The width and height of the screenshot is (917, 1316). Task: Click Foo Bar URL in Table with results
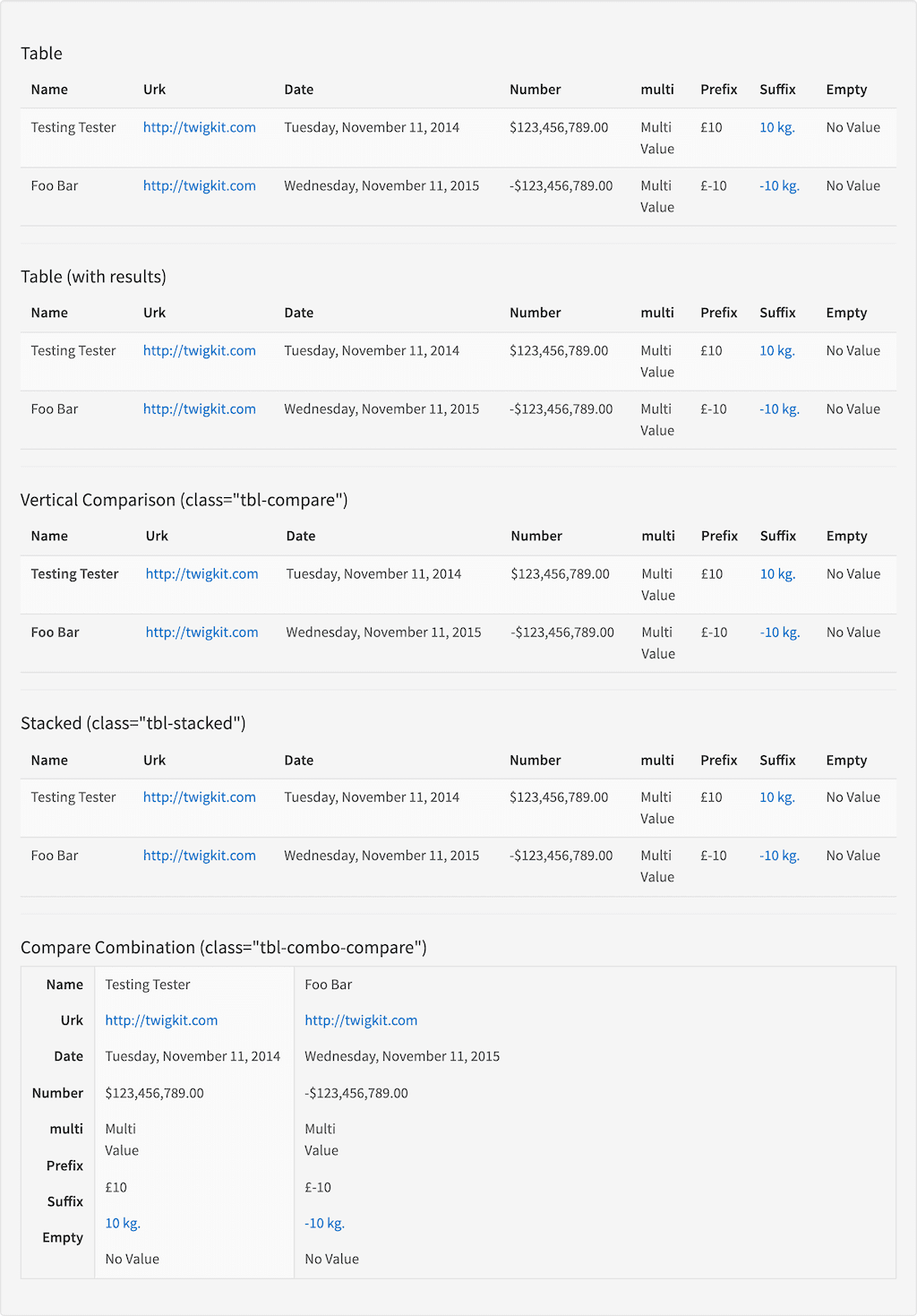(x=199, y=409)
